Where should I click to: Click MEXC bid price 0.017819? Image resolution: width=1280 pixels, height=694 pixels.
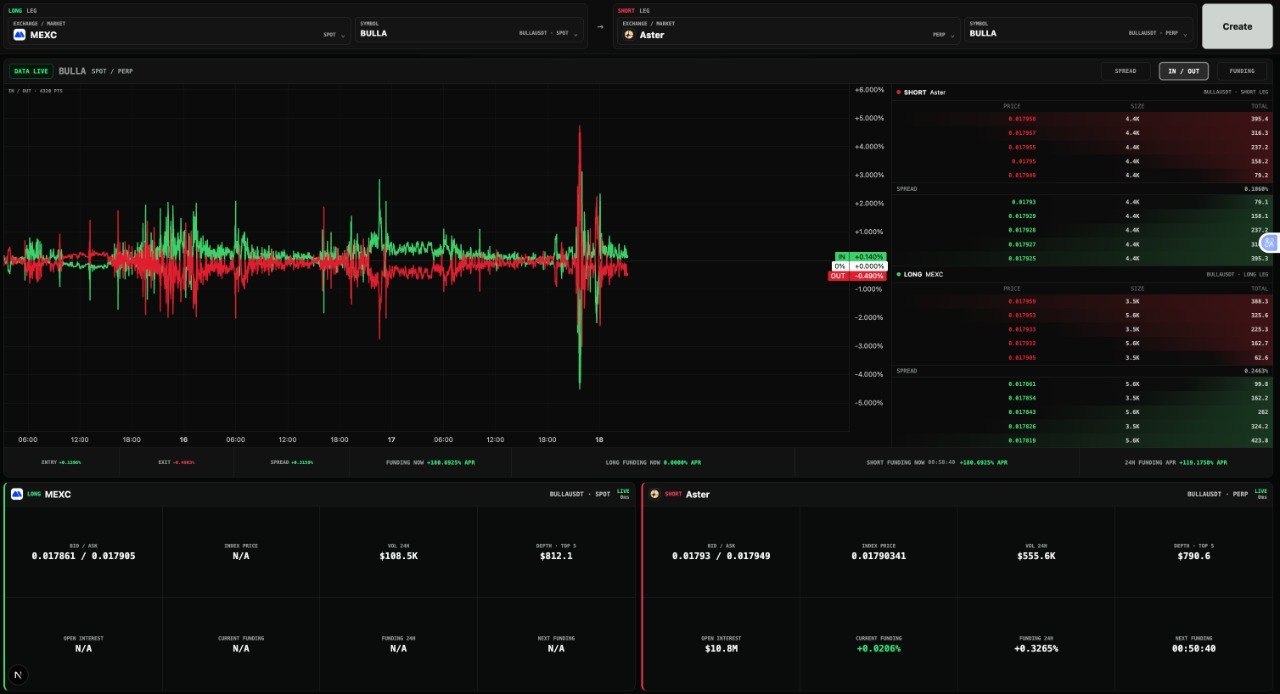1022,440
